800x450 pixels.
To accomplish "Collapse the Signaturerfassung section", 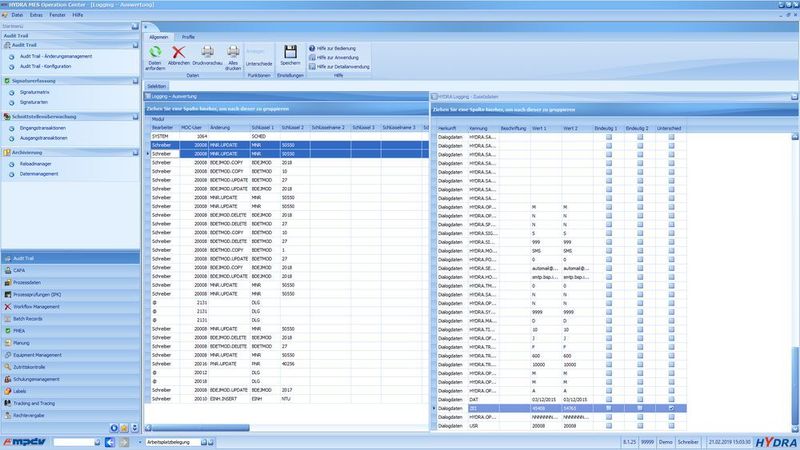I will (135, 81).
